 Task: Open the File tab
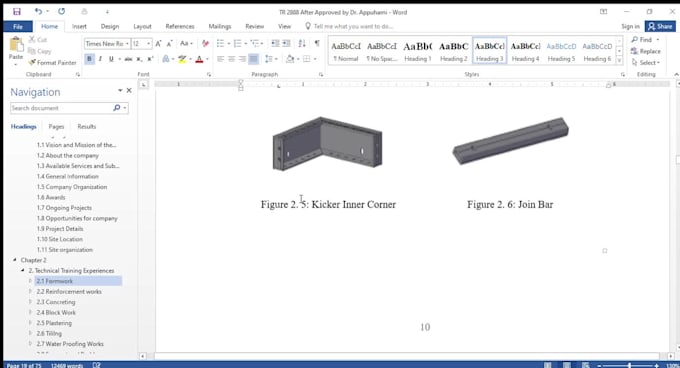pos(18,26)
